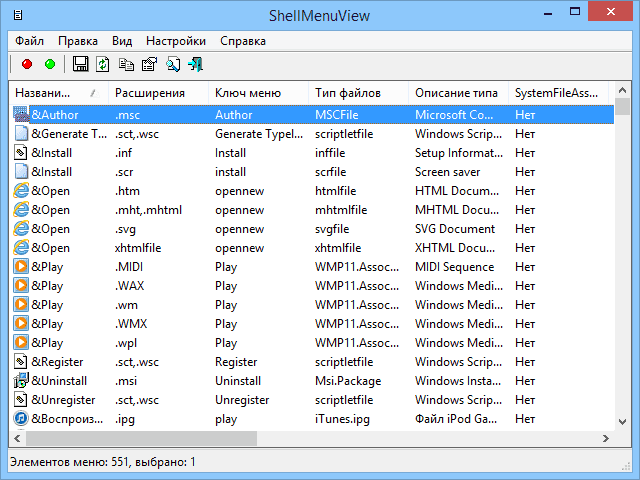Open the Справка menu
The image size is (640, 480).
tap(242, 41)
